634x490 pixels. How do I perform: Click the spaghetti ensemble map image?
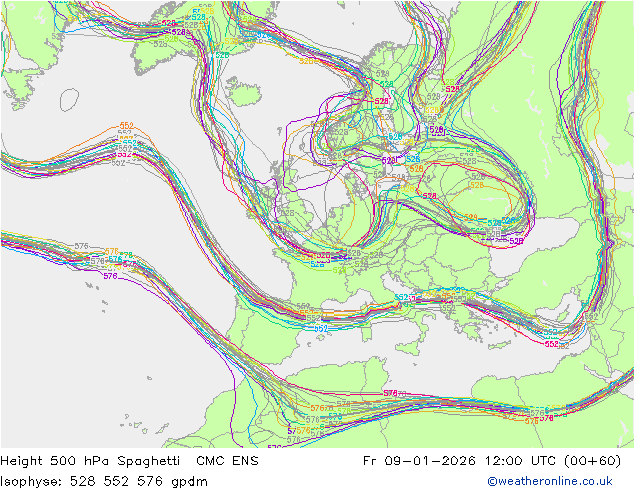[x=317, y=224]
